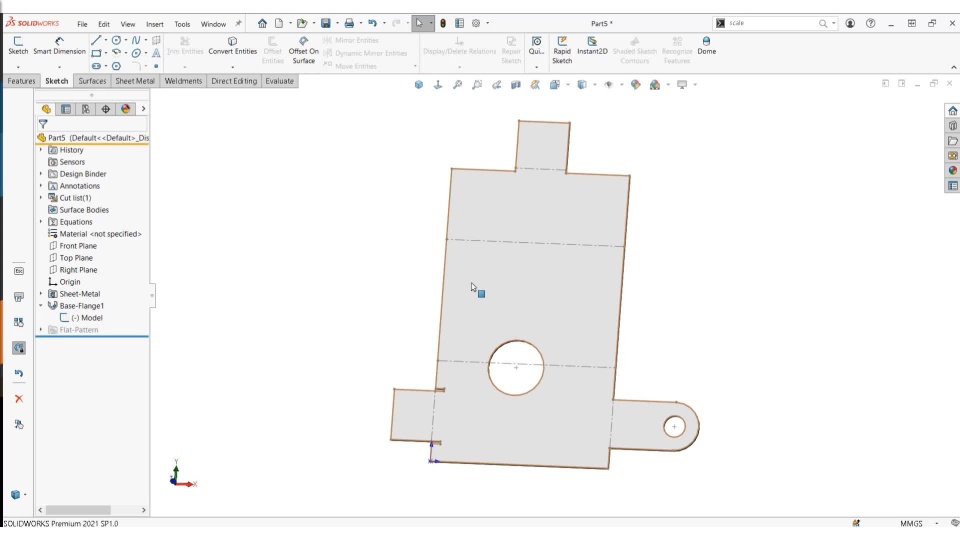Start the Rapid Sketch tool
960x540 pixels.
coord(562,45)
